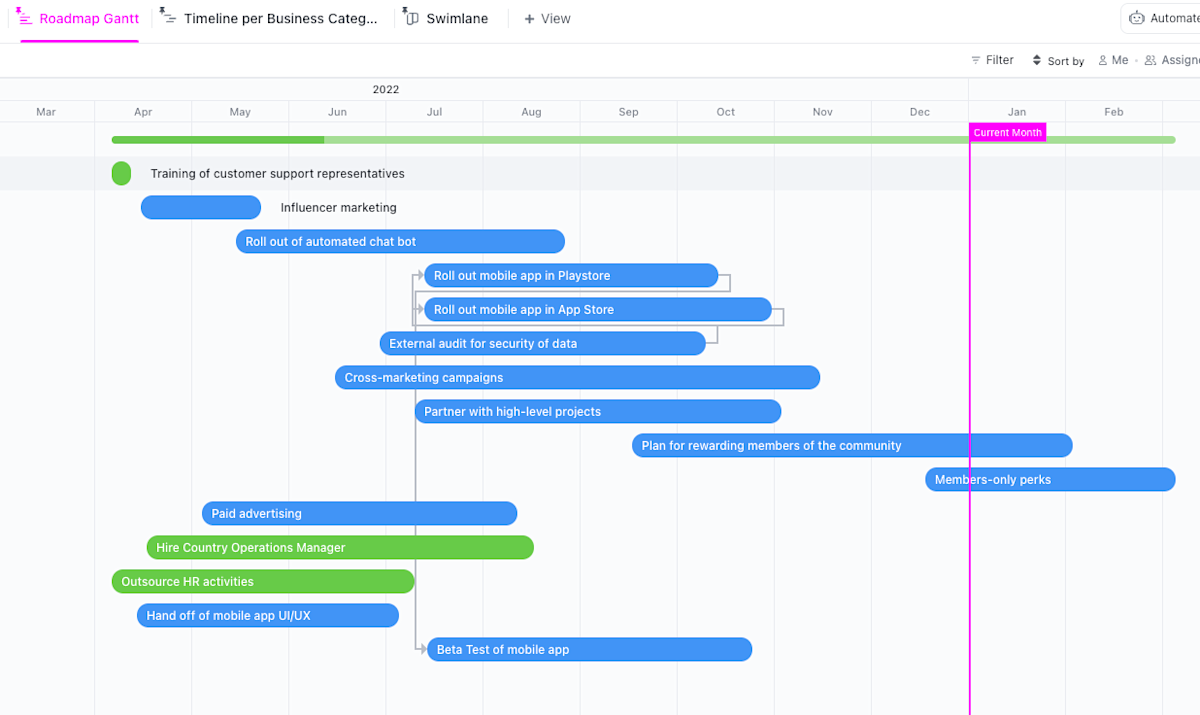1200x715 pixels.
Task: Click the Automate button
Action: (x=1165, y=17)
